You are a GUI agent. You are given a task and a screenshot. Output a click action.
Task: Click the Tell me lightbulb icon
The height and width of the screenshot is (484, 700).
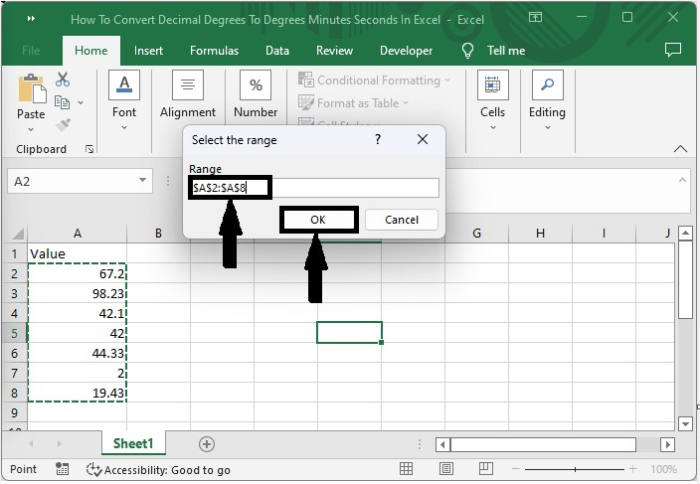[x=467, y=51]
